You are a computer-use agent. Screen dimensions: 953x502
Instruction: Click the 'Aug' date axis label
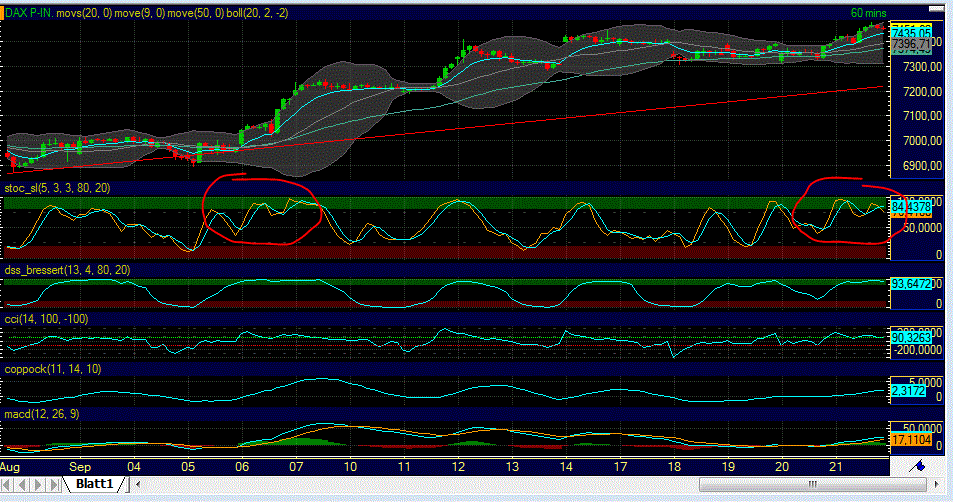[10, 467]
